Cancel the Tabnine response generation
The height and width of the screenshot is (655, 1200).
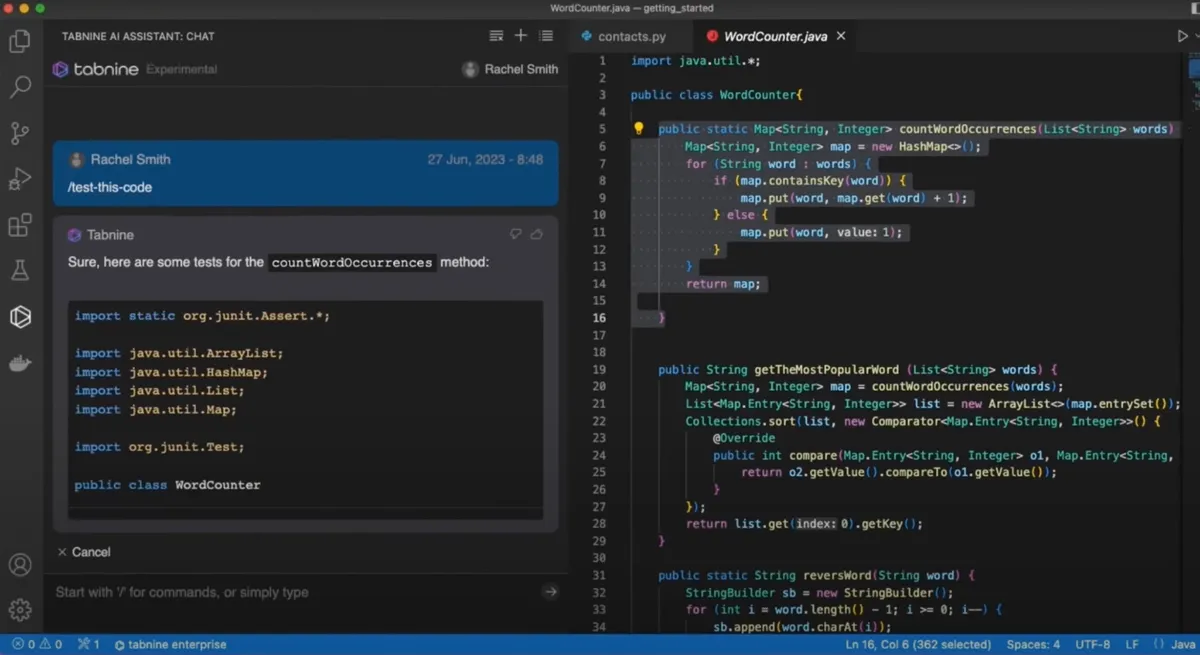83,552
